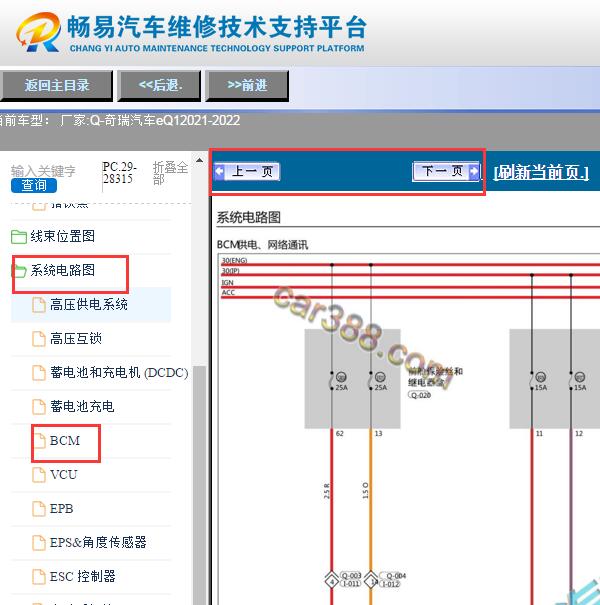Click the scroll-up arrow of tree panel

point(199,160)
